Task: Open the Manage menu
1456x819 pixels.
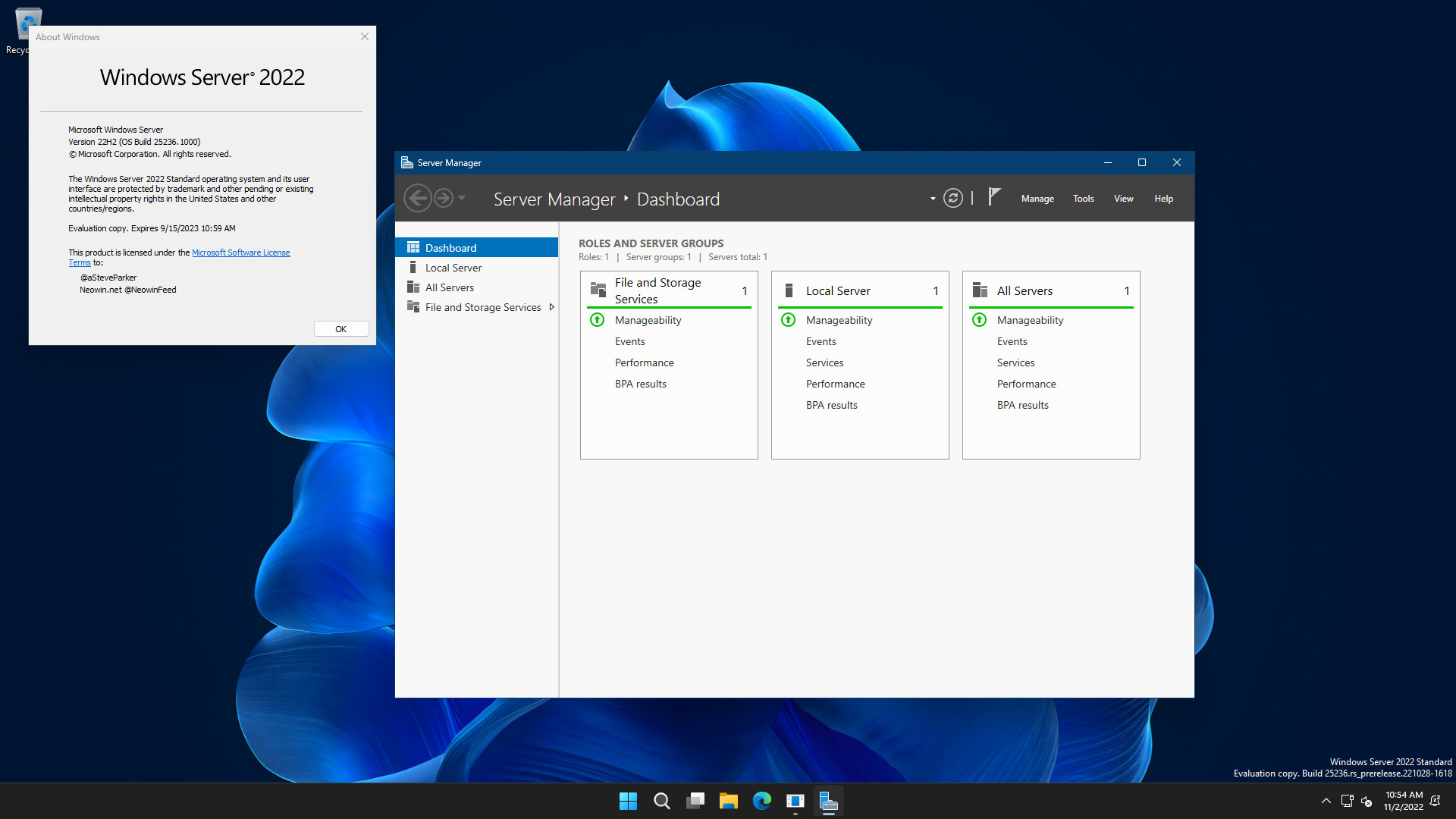Action: [1037, 198]
